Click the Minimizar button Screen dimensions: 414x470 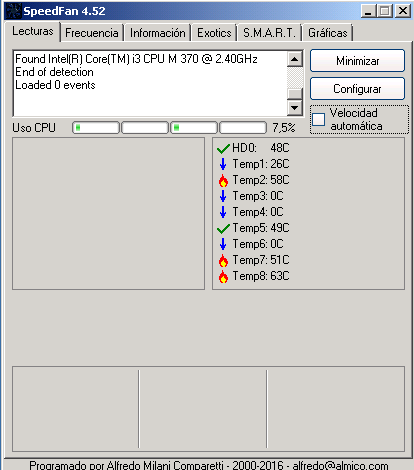(x=357, y=61)
